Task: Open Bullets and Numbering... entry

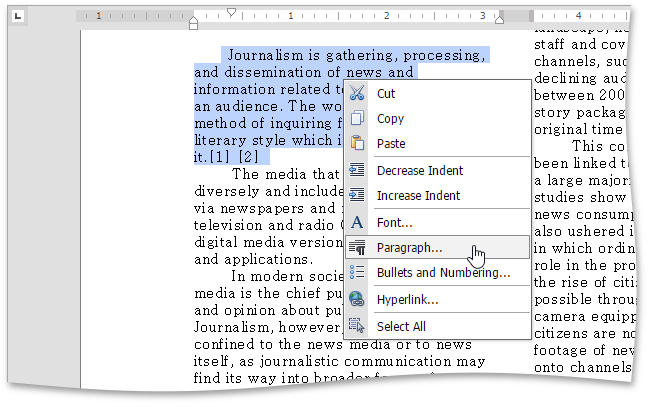Action: coord(438,272)
